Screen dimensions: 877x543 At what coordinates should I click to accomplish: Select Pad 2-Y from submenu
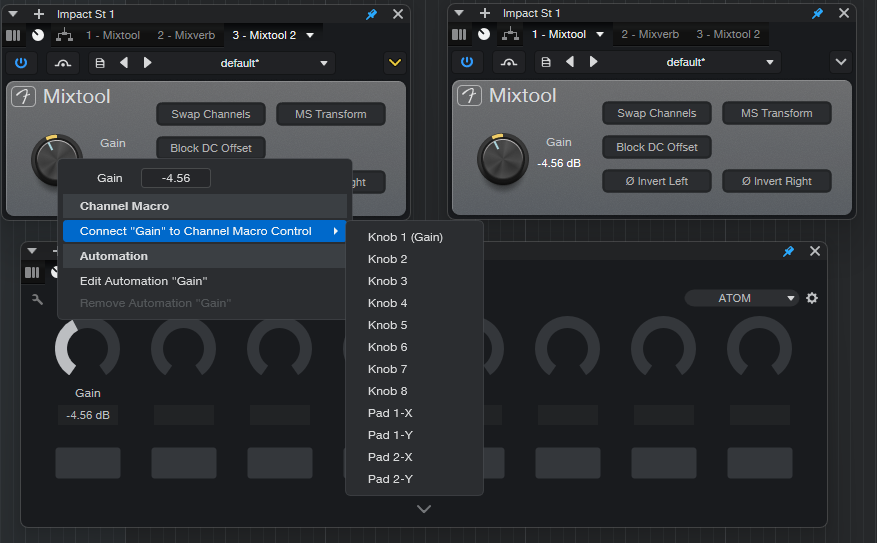tap(414, 479)
